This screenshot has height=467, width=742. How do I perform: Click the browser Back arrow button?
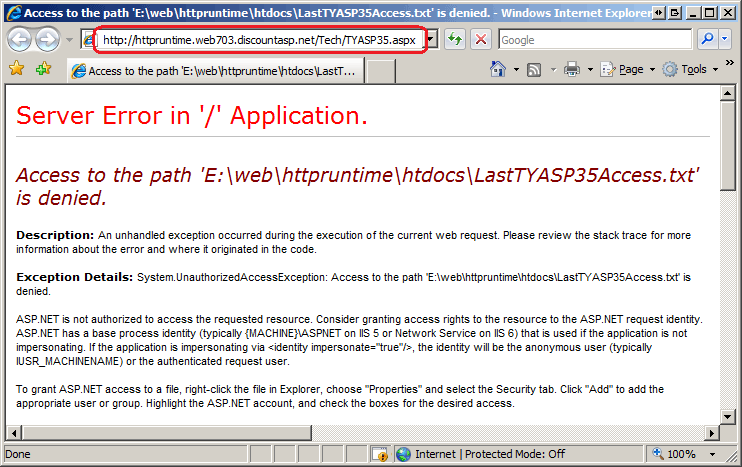[x=19, y=40]
